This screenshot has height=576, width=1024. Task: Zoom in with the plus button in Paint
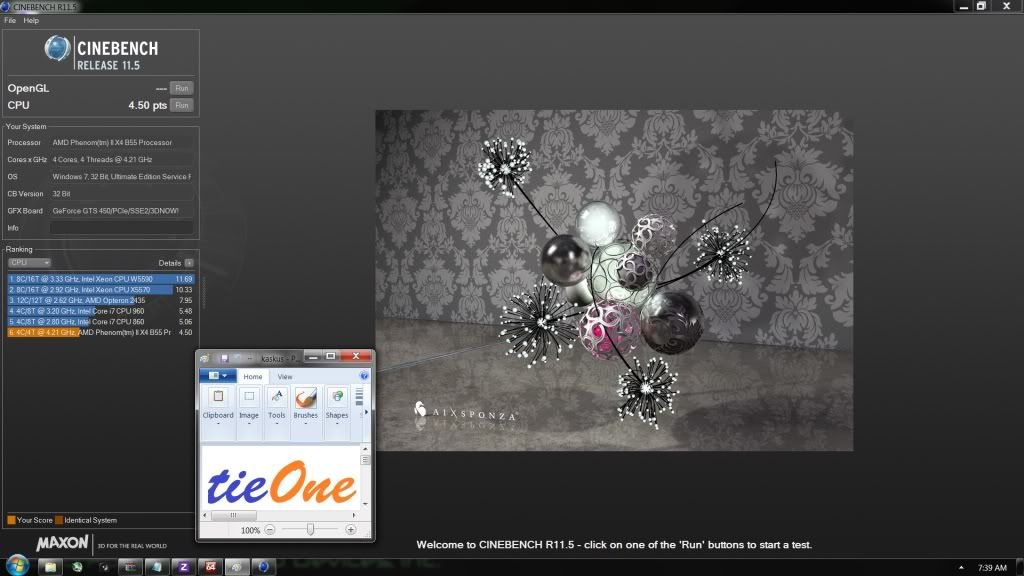(351, 530)
